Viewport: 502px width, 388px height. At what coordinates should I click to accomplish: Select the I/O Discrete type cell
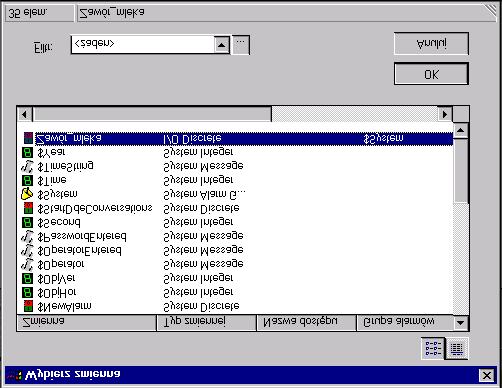click(x=192, y=139)
